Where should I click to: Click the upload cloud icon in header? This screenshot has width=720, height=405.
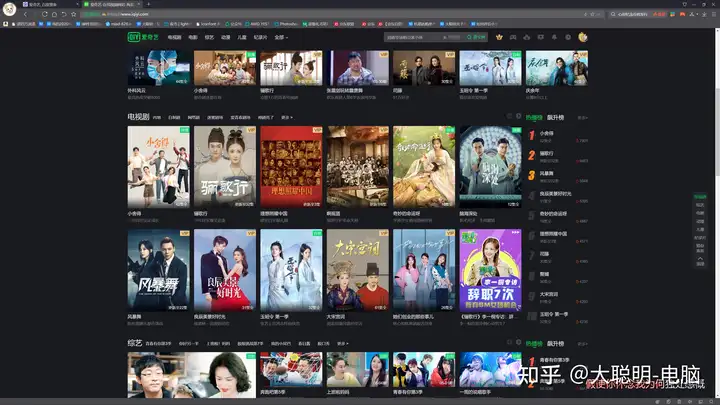point(527,37)
